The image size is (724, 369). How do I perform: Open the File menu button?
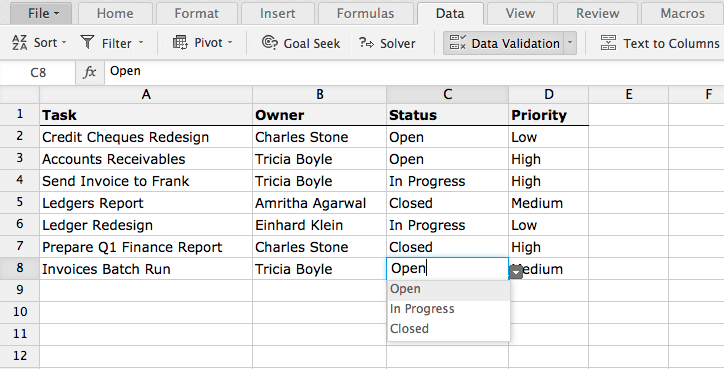click(42, 13)
